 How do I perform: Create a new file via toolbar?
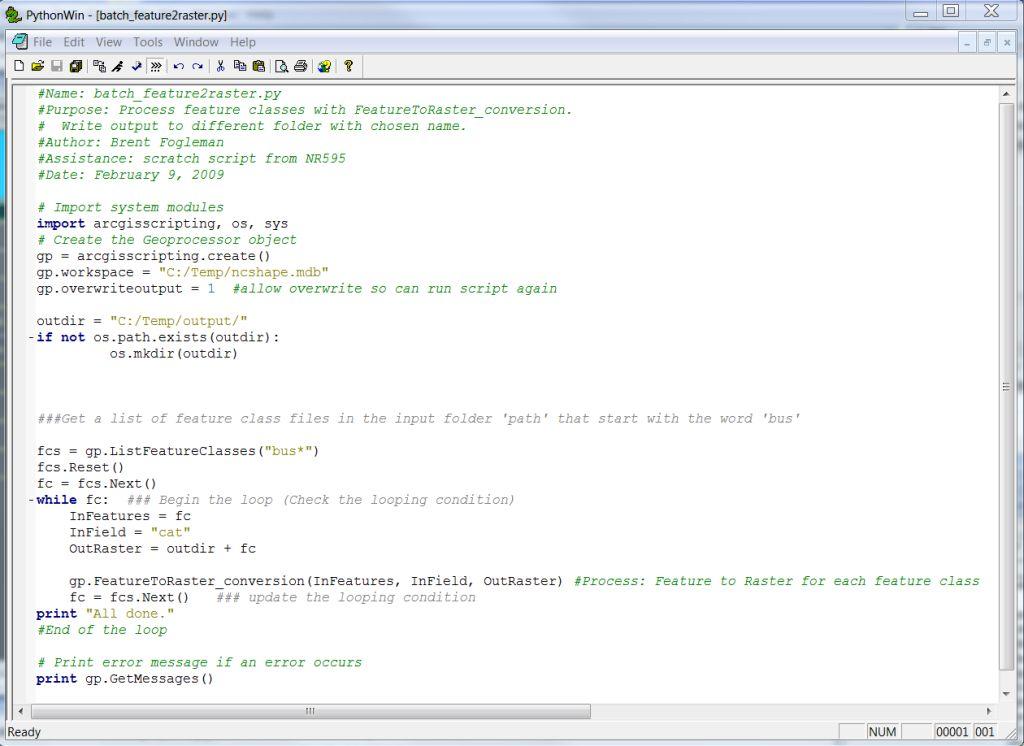coord(19,66)
